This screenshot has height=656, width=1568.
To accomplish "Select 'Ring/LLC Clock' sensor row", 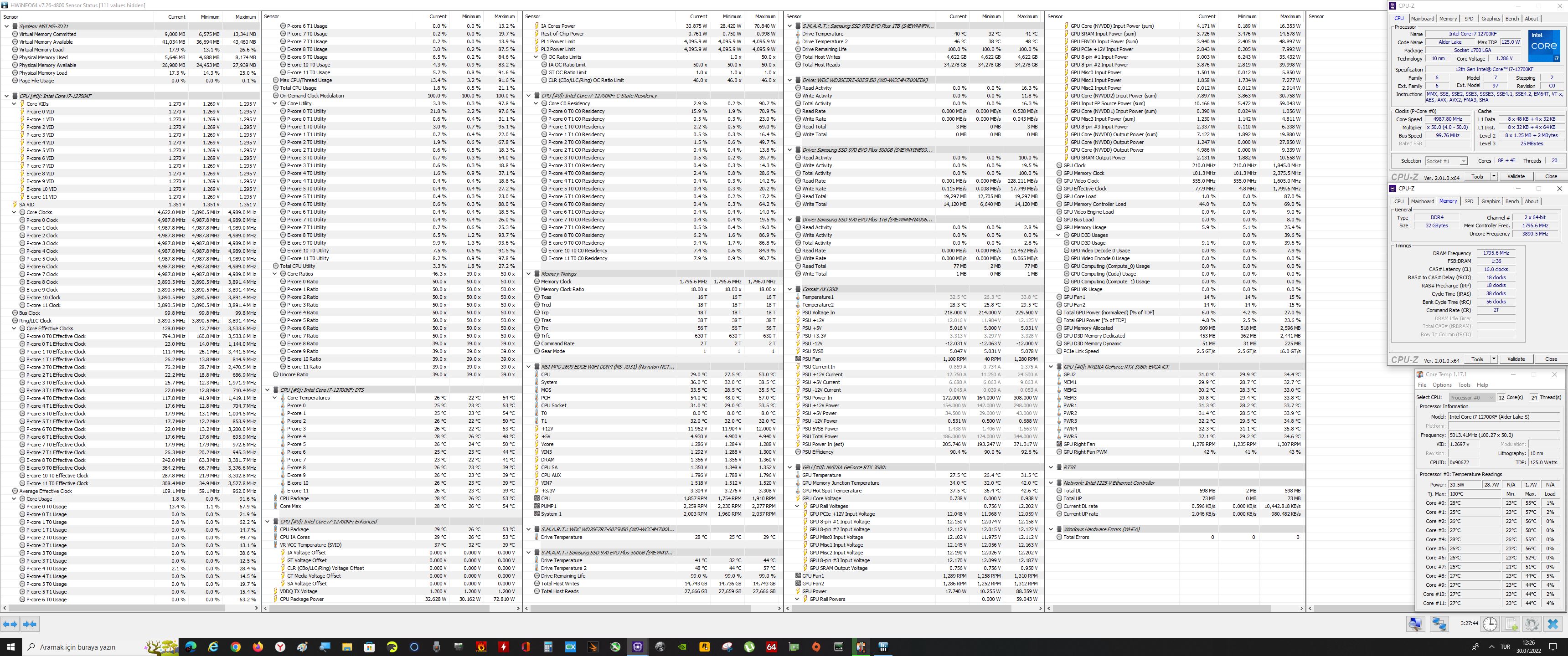I will [x=129, y=321].
